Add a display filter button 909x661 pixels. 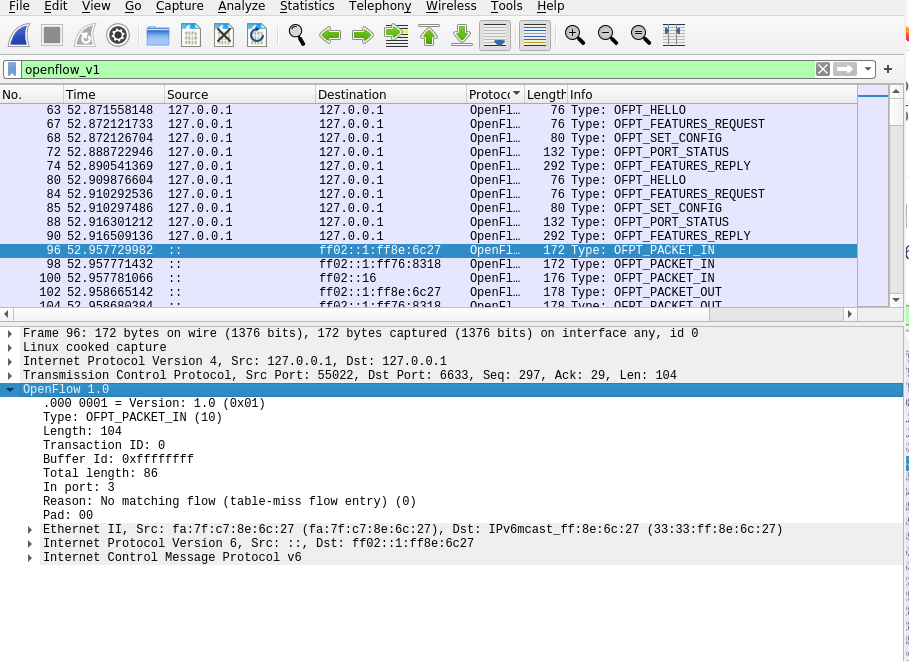point(888,70)
